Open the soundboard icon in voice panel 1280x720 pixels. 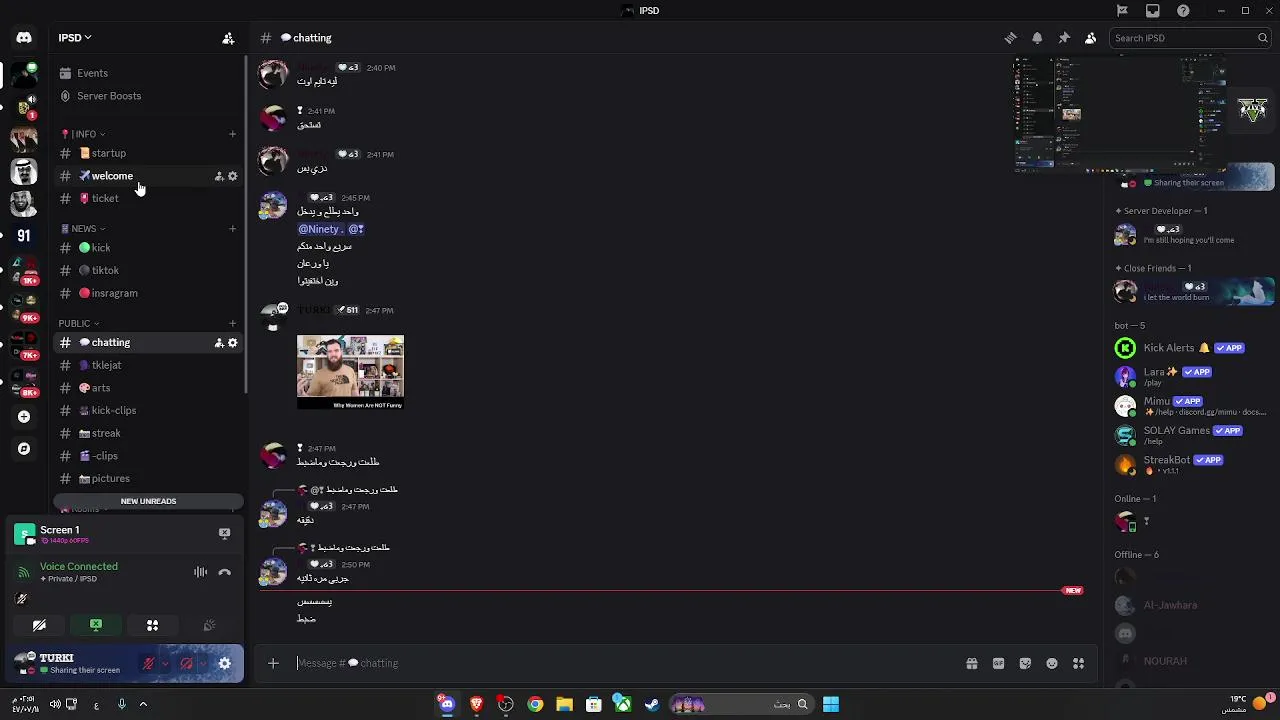click(x=209, y=625)
